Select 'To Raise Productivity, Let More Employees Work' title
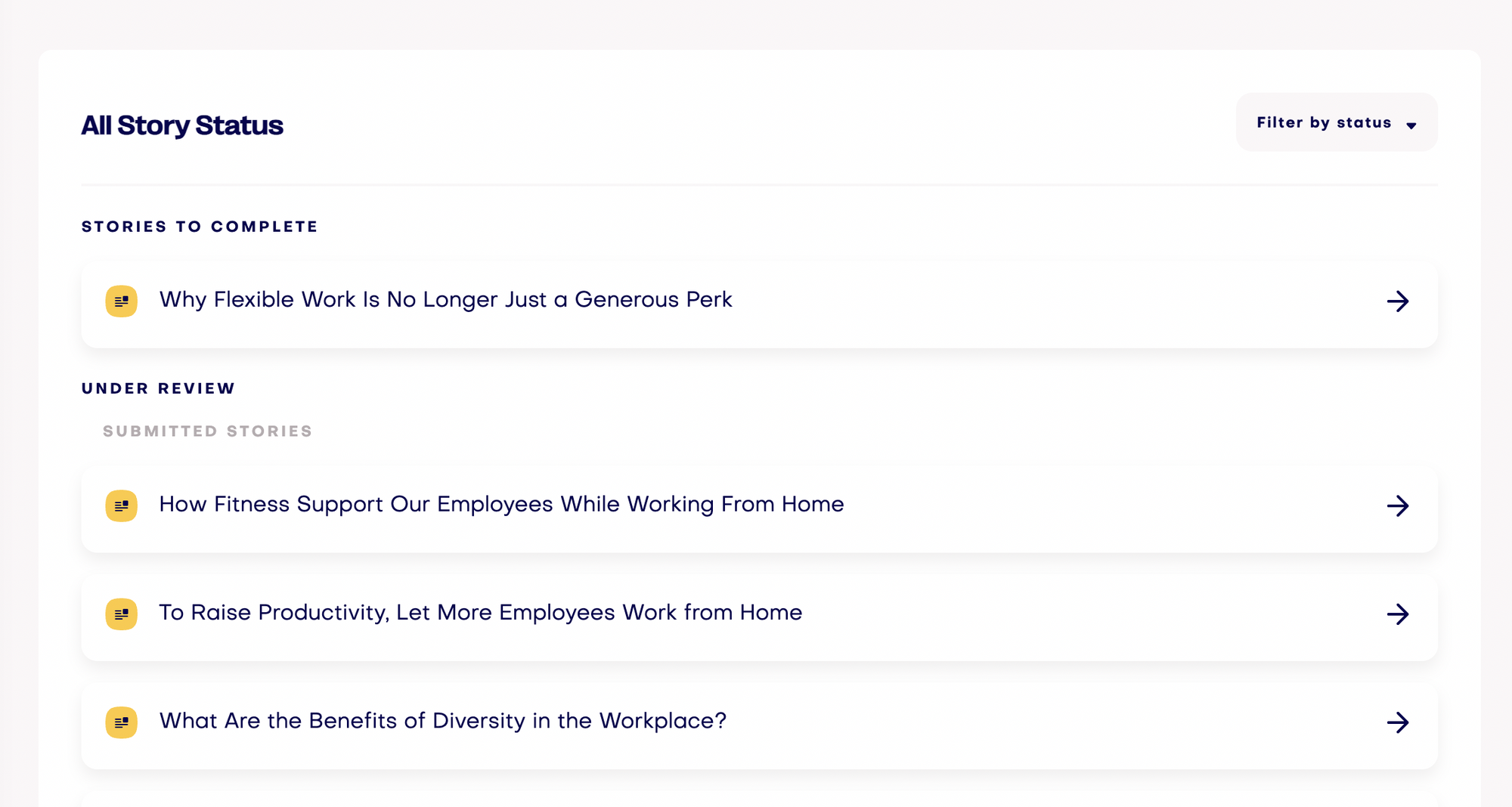This screenshot has height=807, width=1512. click(x=480, y=612)
